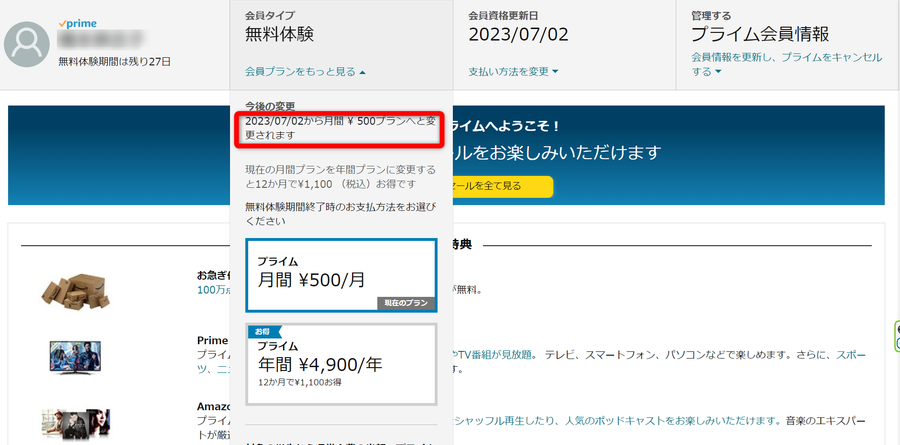Click the 現在のプラン badge on monthly card
Screen dimensions: 900x445
[x=406, y=304]
